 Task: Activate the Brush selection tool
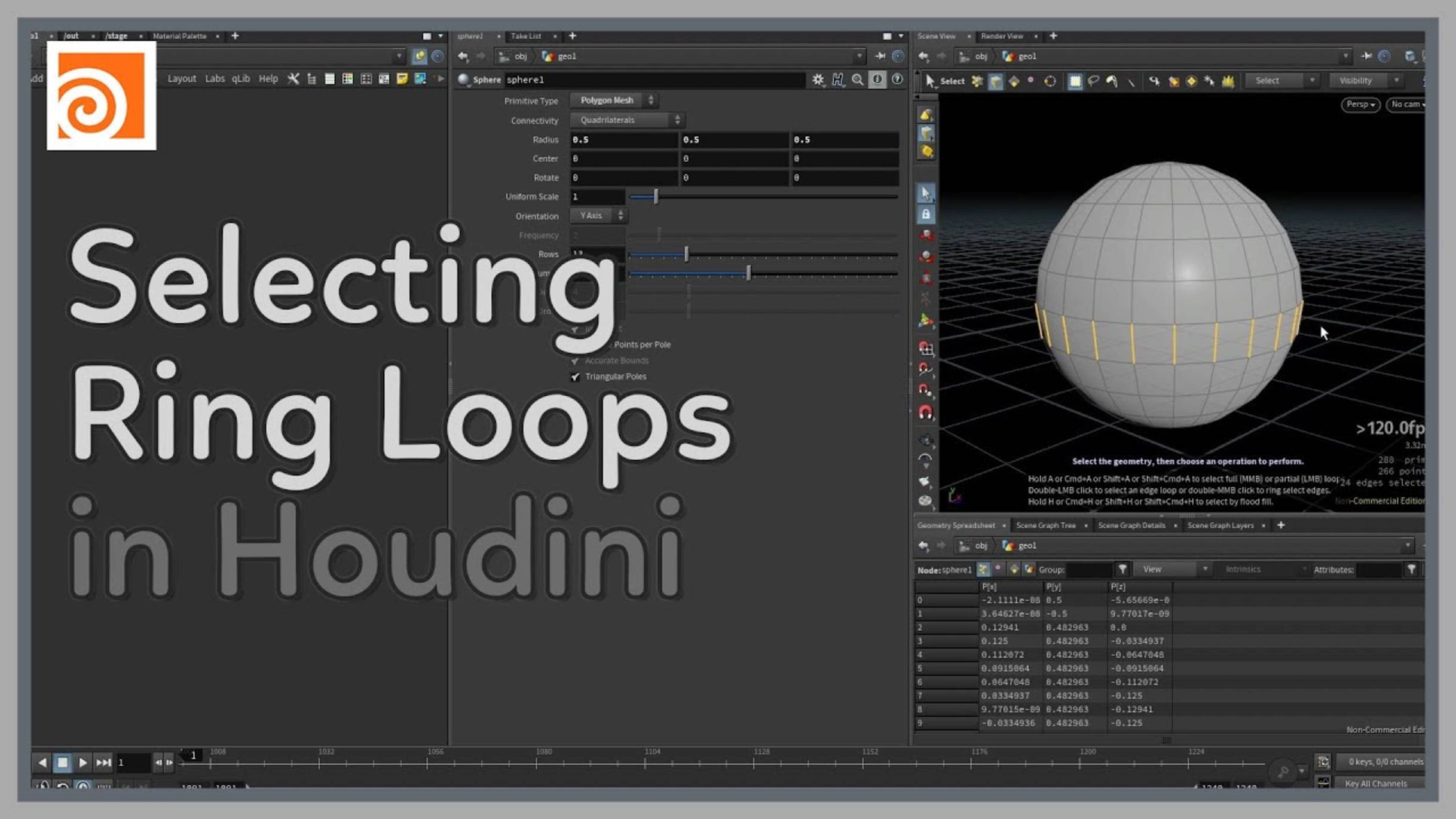click(1113, 80)
